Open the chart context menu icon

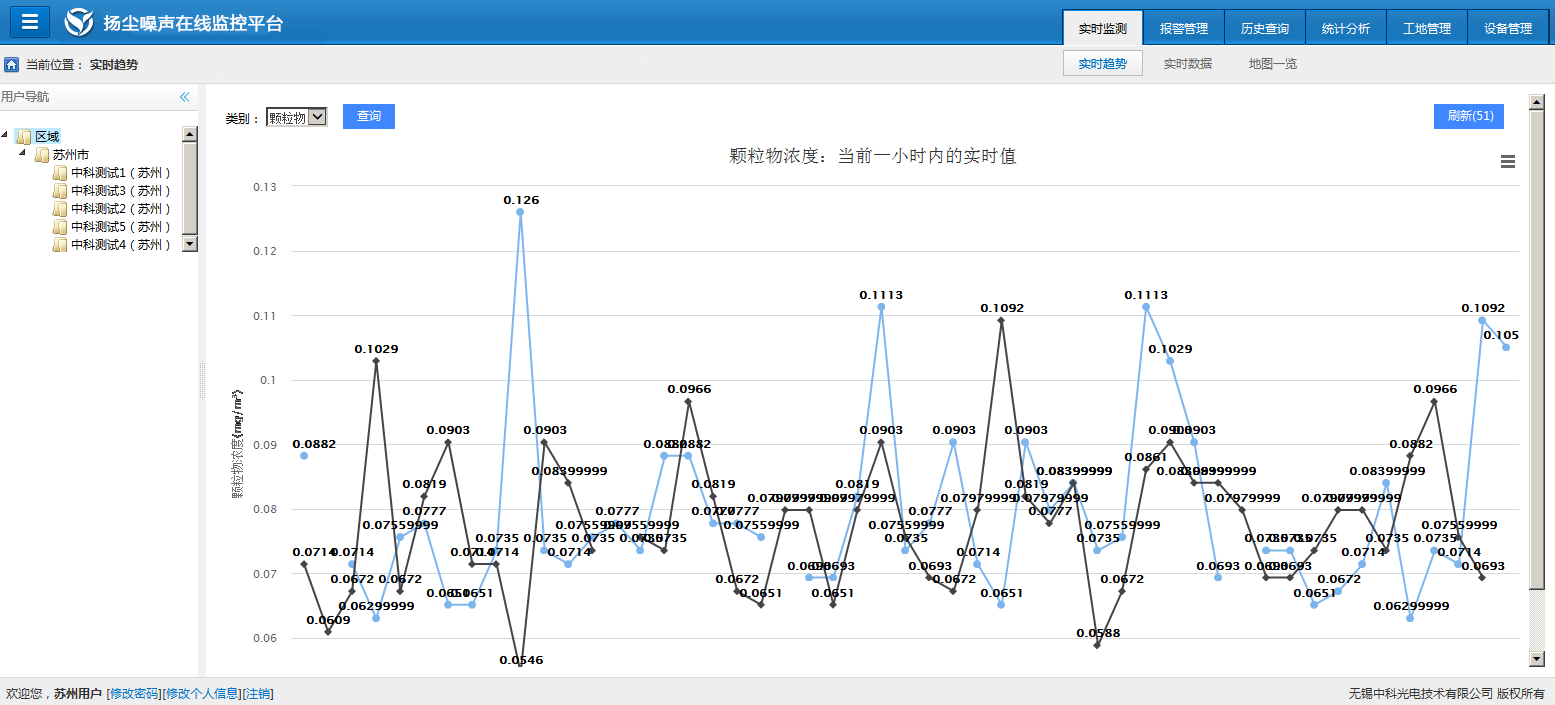1508,162
